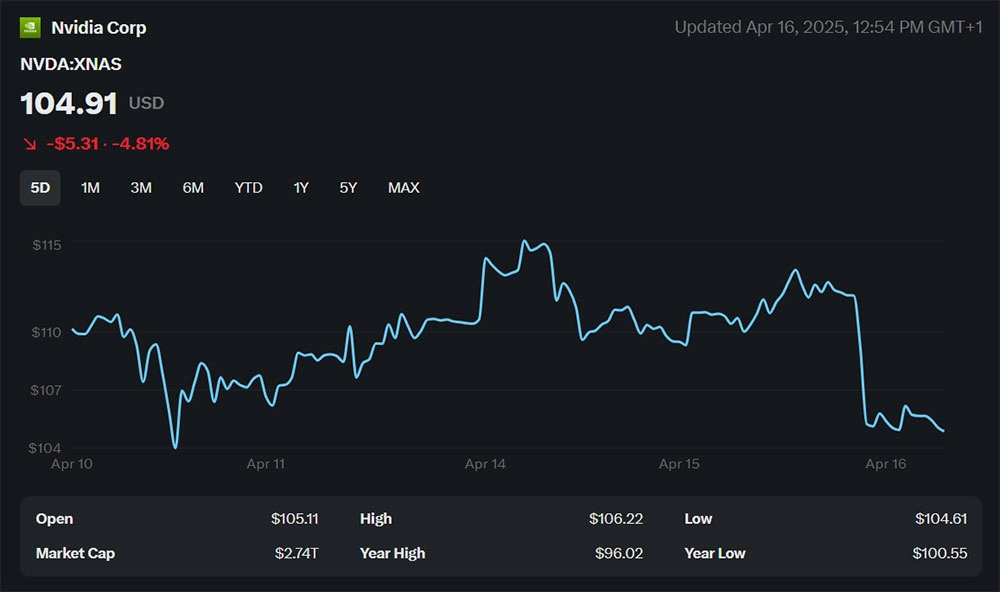The width and height of the screenshot is (1000, 592).
Task: Switch to the 3M time range
Action: (x=141, y=188)
